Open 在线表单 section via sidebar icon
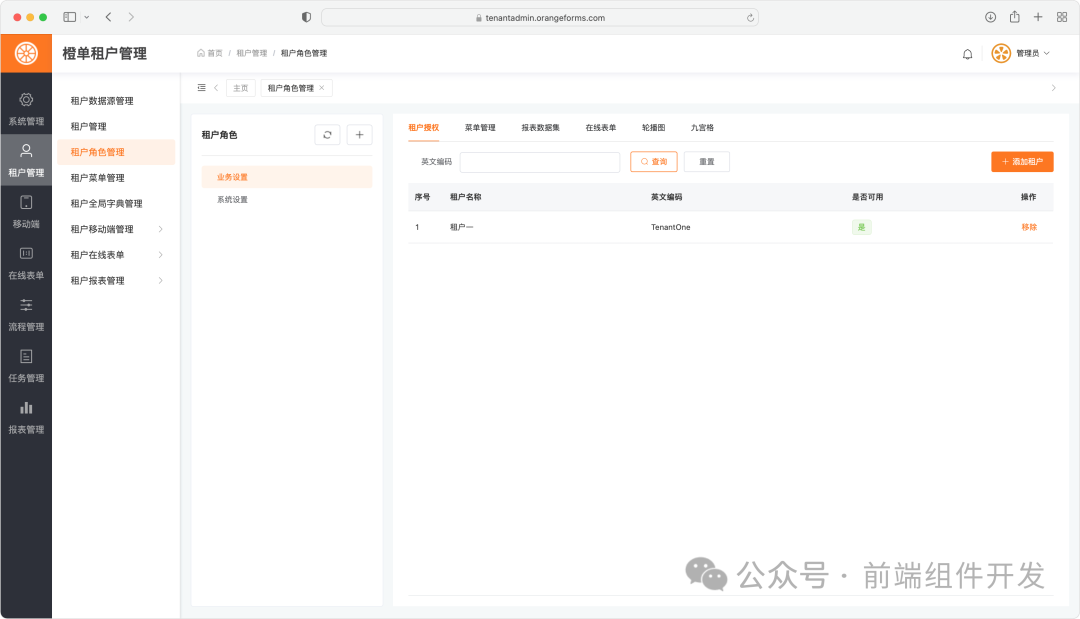This screenshot has height=619, width=1080. 26,255
